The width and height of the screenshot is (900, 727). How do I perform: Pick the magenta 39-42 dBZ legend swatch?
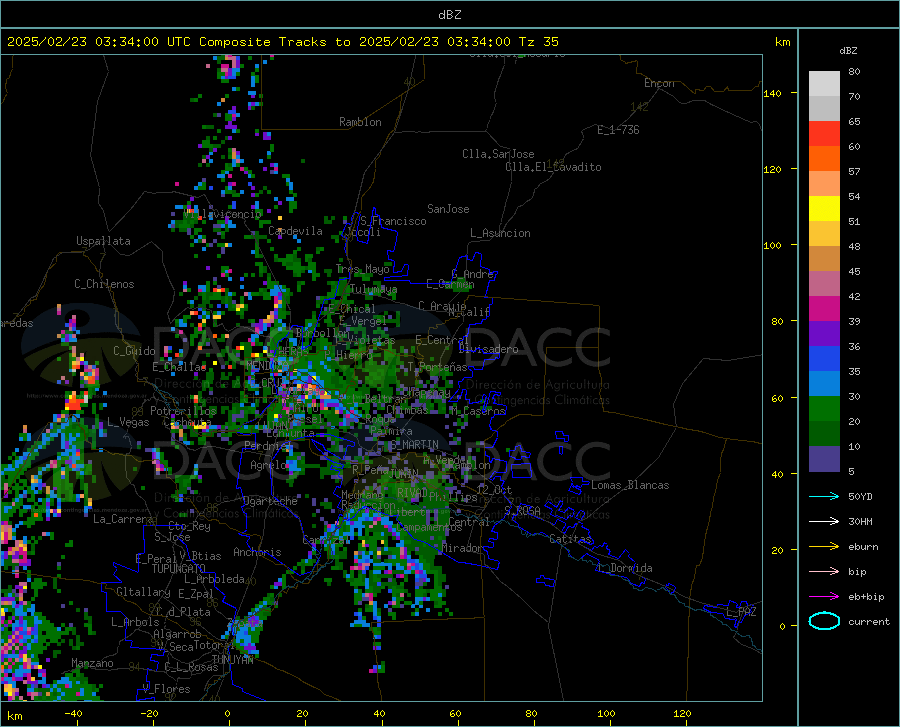(x=824, y=309)
